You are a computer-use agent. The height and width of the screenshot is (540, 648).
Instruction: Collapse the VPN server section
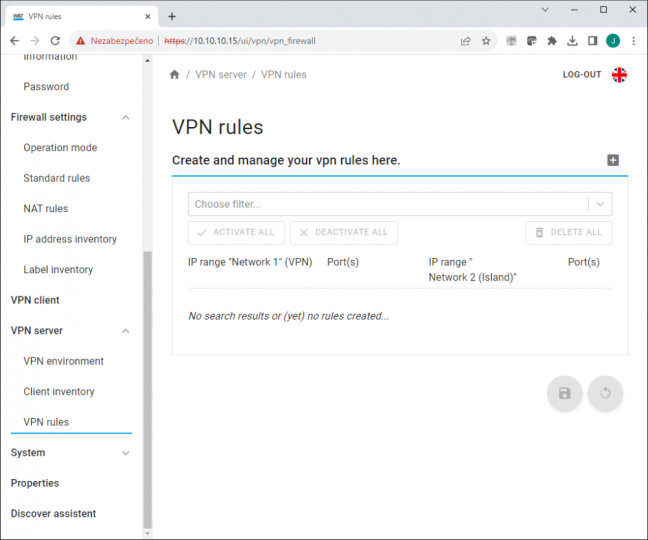click(126, 331)
